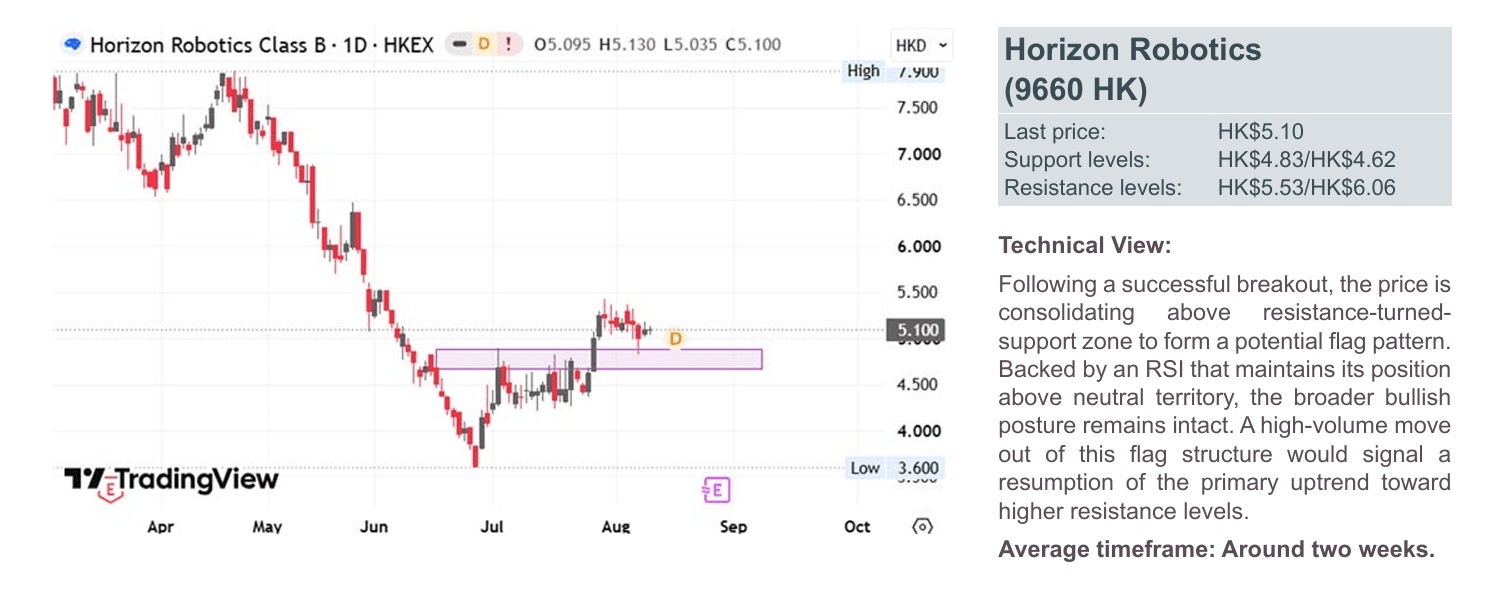Click the Jul label on time axis
The image size is (1509, 606).
(x=492, y=527)
